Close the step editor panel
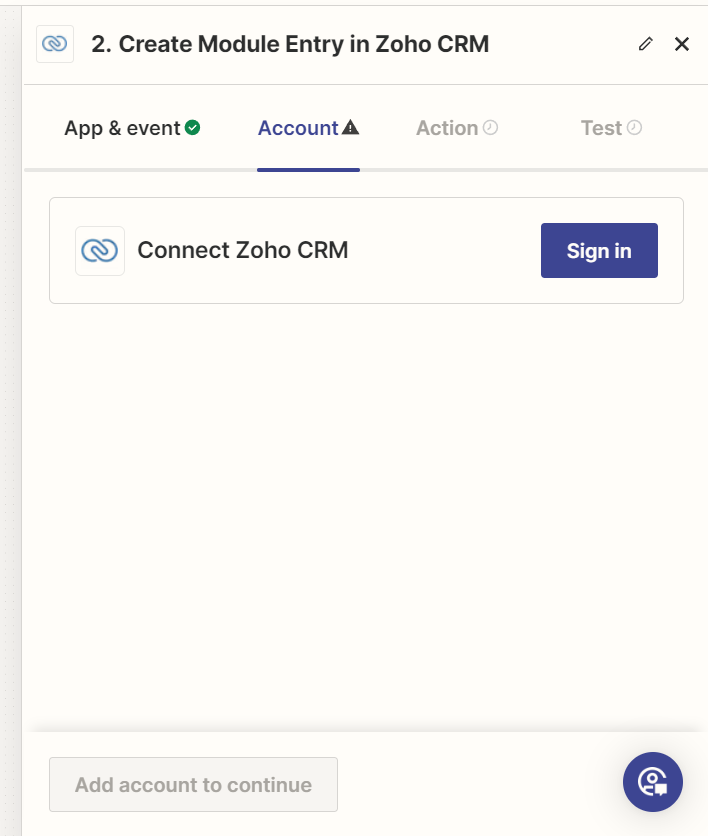708x836 pixels. [682, 44]
